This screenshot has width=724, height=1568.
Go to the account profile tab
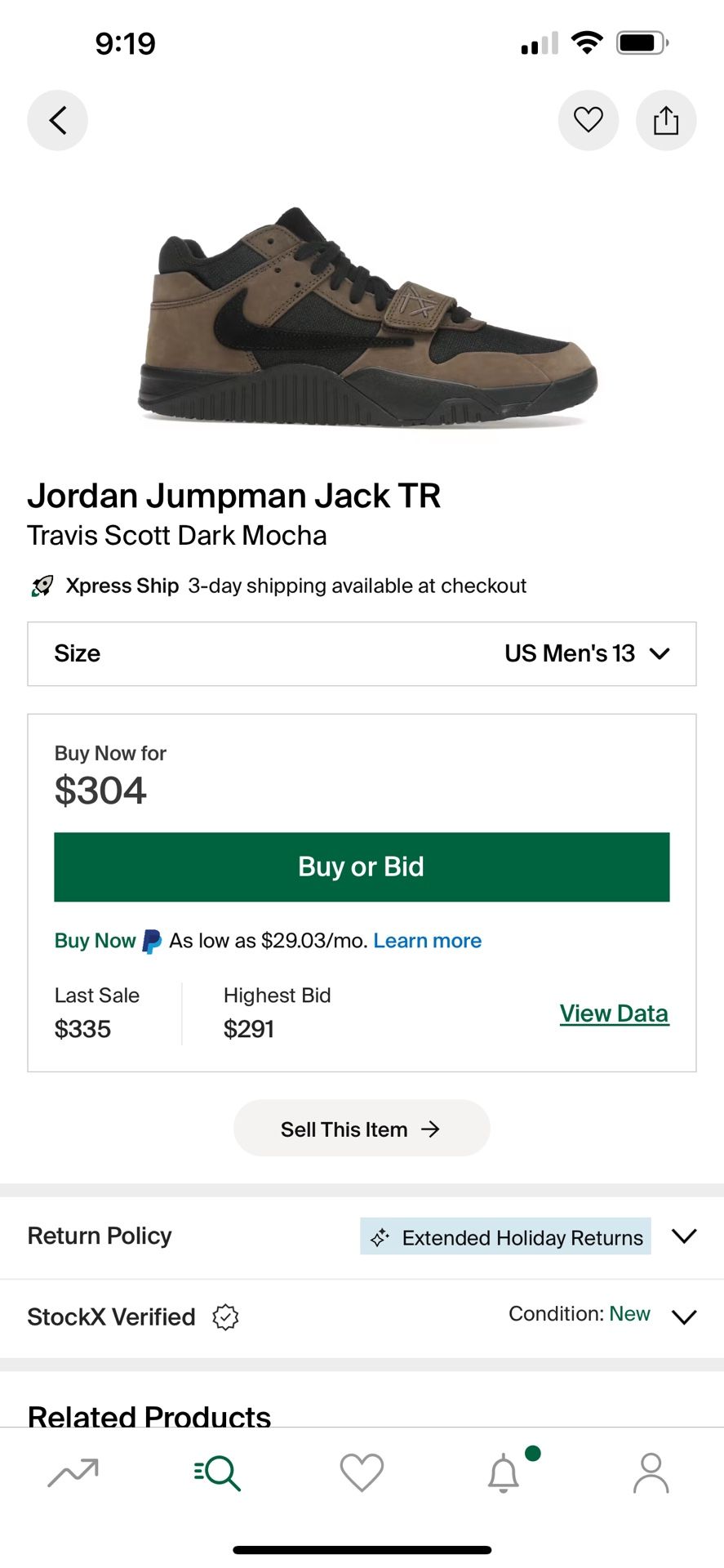[x=651, y=1472]
